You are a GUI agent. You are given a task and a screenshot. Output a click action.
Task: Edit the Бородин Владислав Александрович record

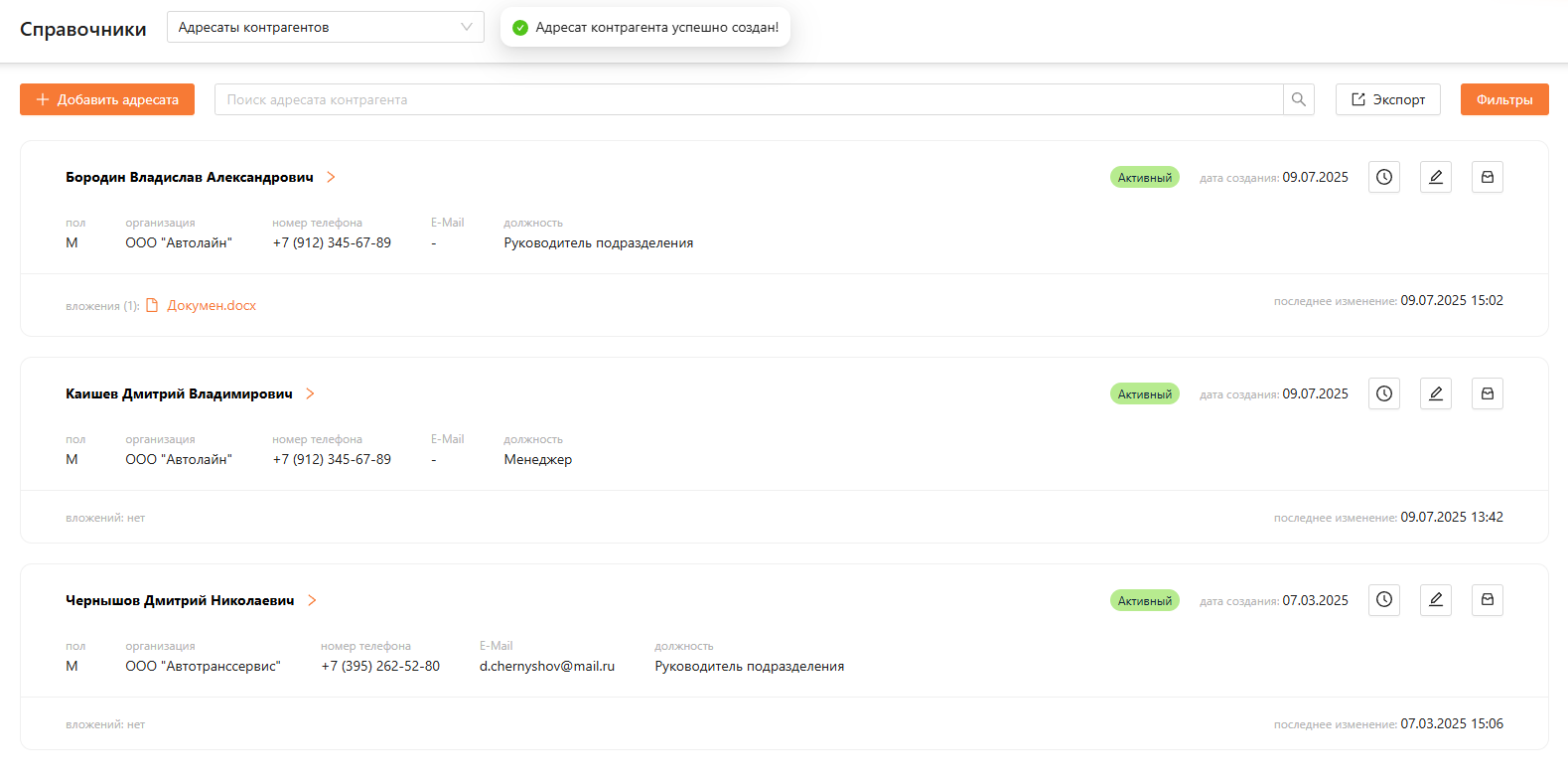[x=1435, y=177]
